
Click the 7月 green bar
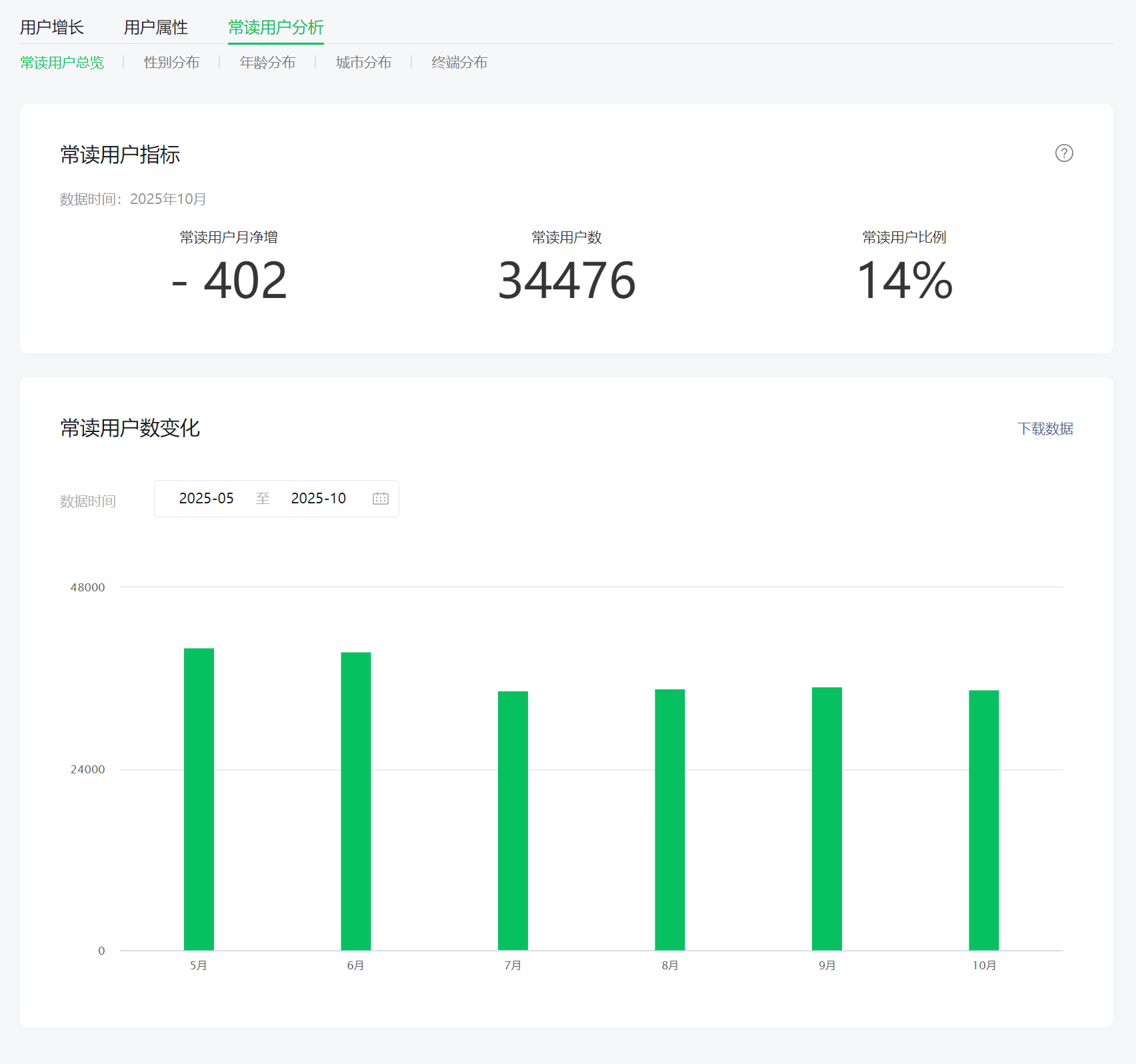(513, 820)
